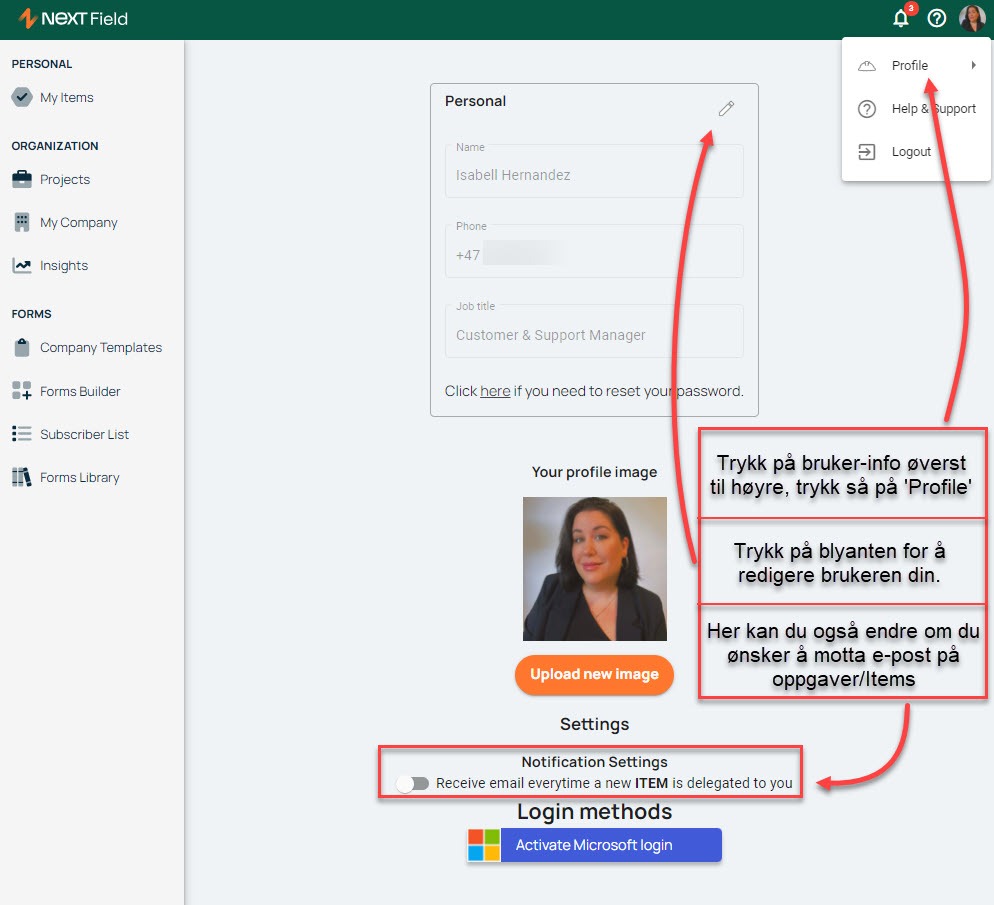Click the Upload new image button

tap(594, 675)
